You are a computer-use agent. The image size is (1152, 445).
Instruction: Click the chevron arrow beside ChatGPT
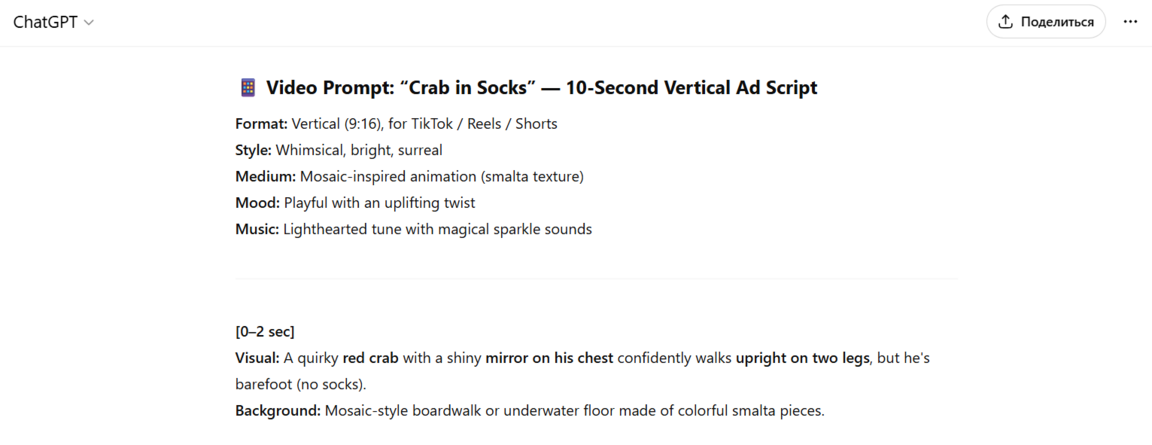(x=89, y=23)
